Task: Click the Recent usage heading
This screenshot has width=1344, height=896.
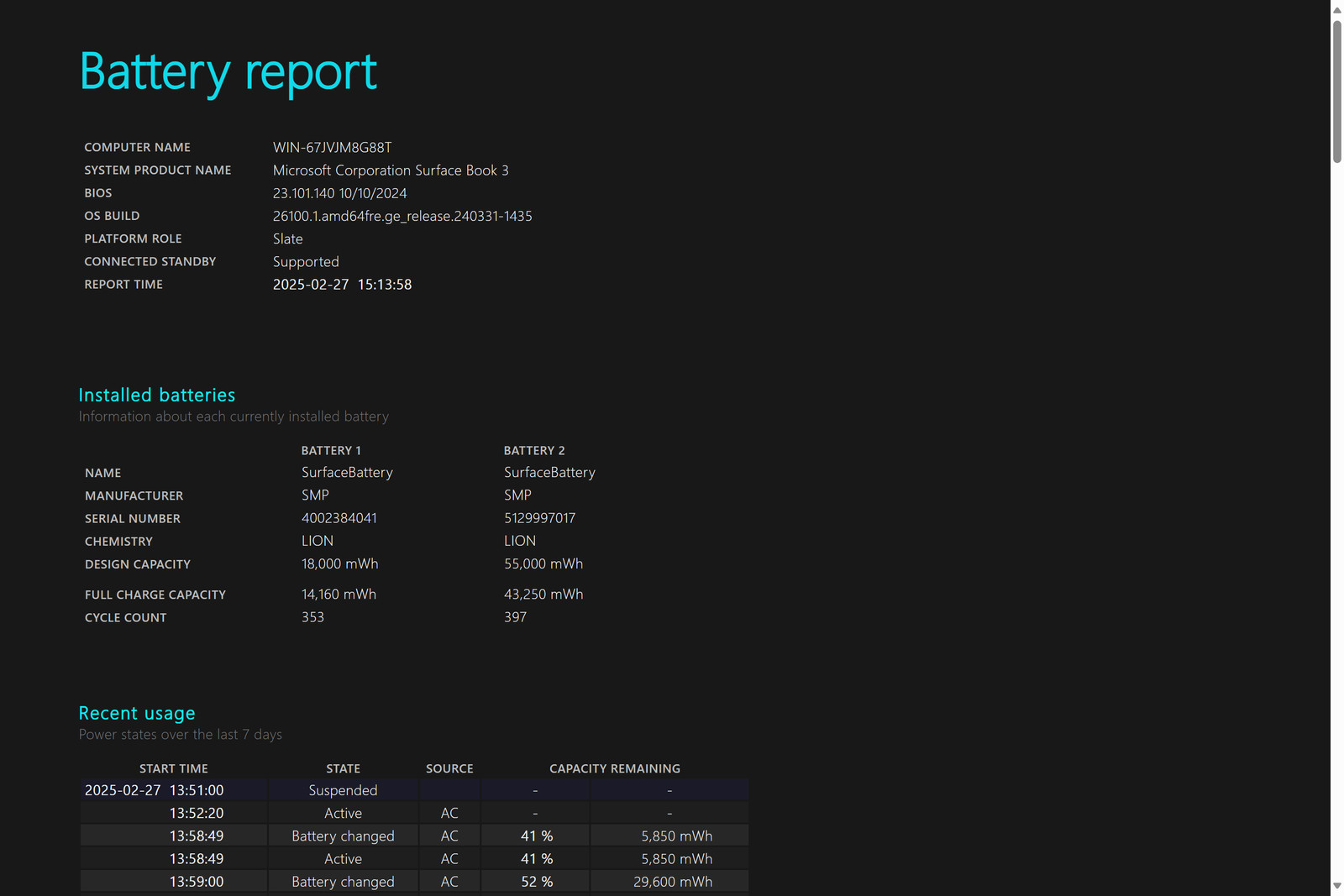Action: click(137, 713)
